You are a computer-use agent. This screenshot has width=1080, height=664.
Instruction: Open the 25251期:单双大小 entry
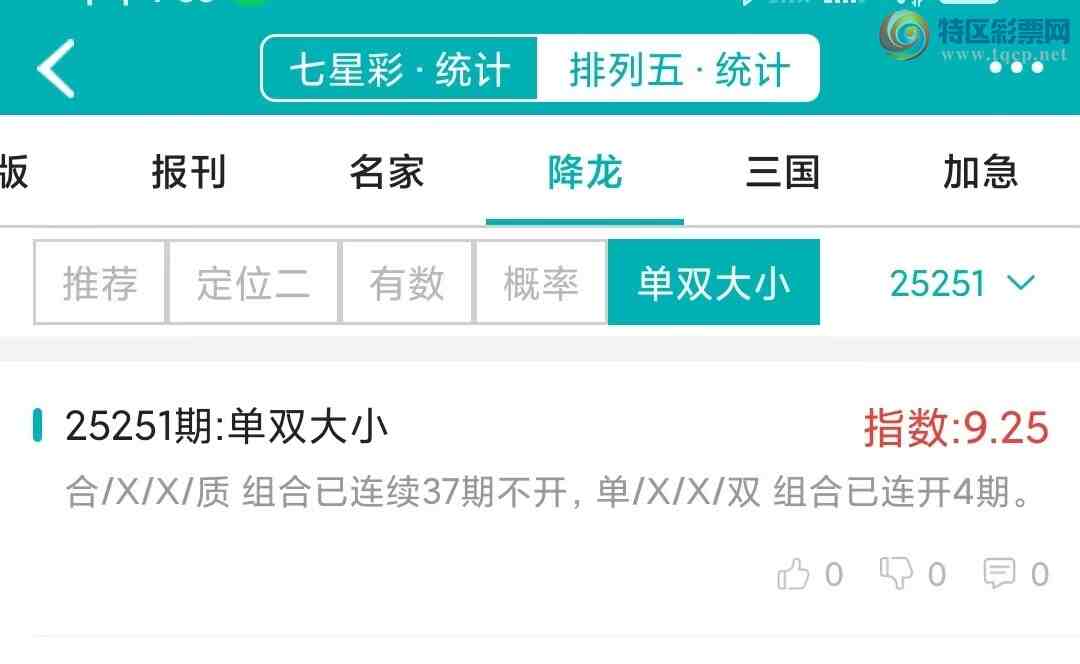pyautogui.click(x=541, y=457)
